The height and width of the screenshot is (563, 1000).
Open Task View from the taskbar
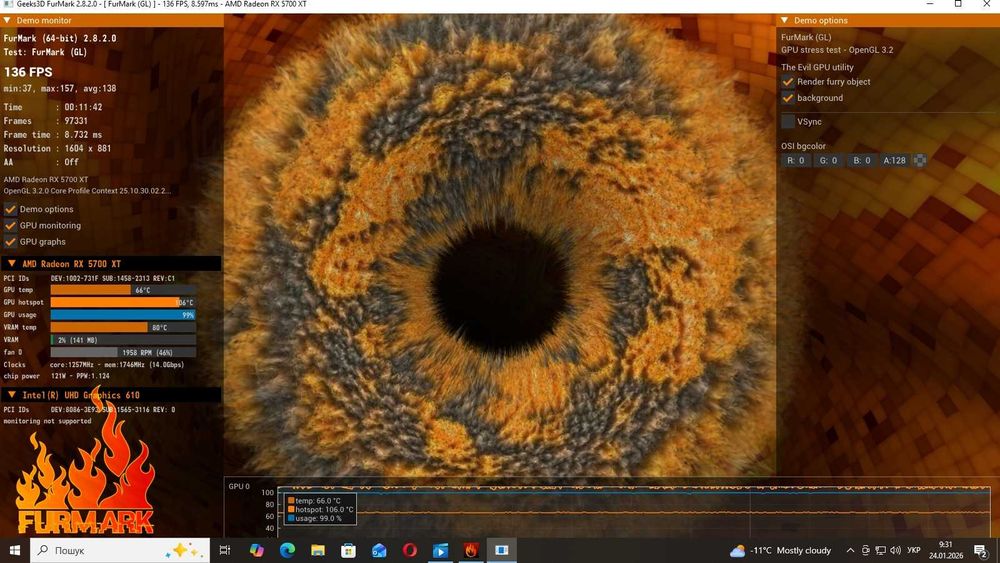224,550
